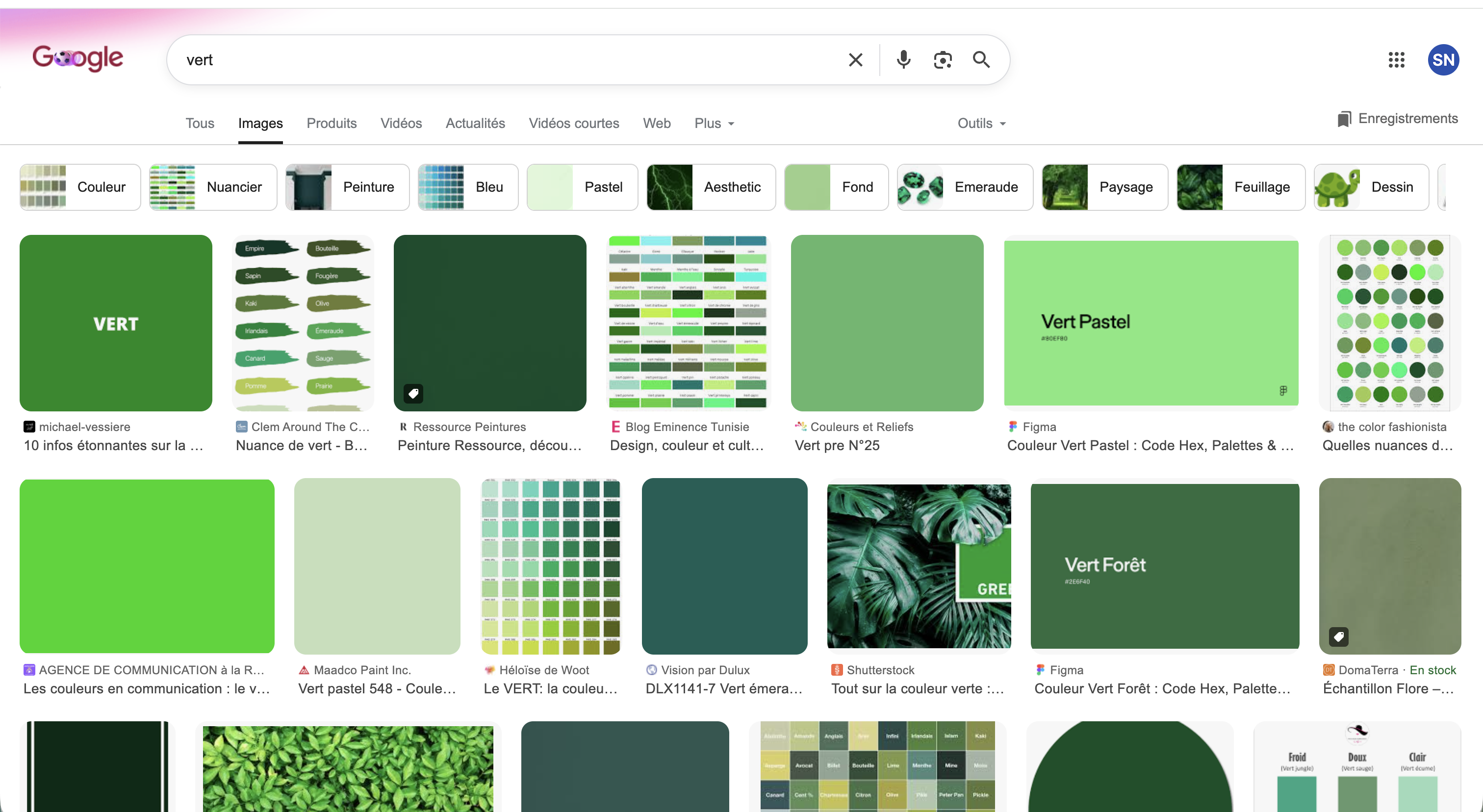Click the DomaTerra favicon
This screenshot has height=812, width=1483.
click(x=1329, y=670)
